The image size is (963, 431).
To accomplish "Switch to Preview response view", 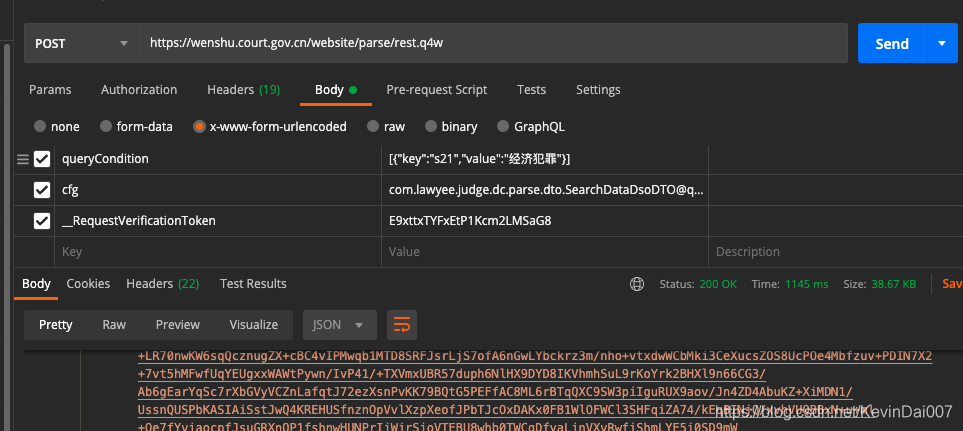I will click(177, 325).
